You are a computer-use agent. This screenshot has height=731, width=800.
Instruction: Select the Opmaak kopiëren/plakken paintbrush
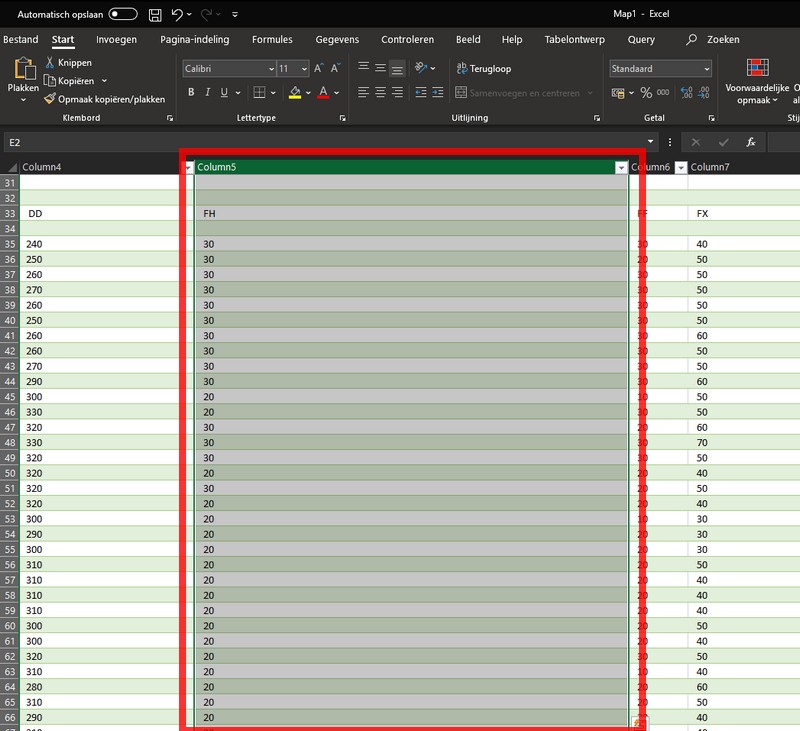pos(50,99)
